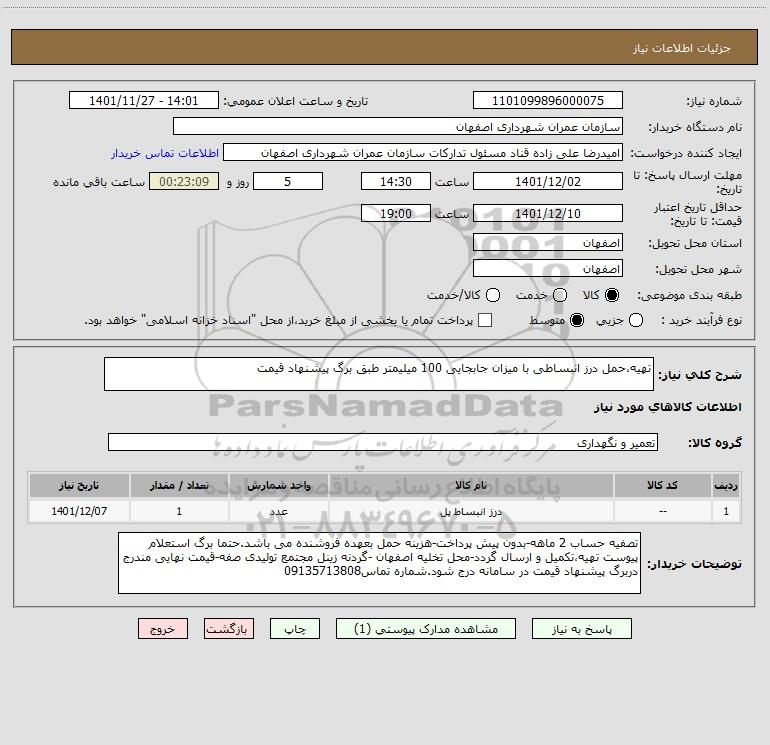Image resolution: width=770 pixels, height=745 pixels.
Task: Select the کالا/خدمت radio button
Action: coord(493,295)
